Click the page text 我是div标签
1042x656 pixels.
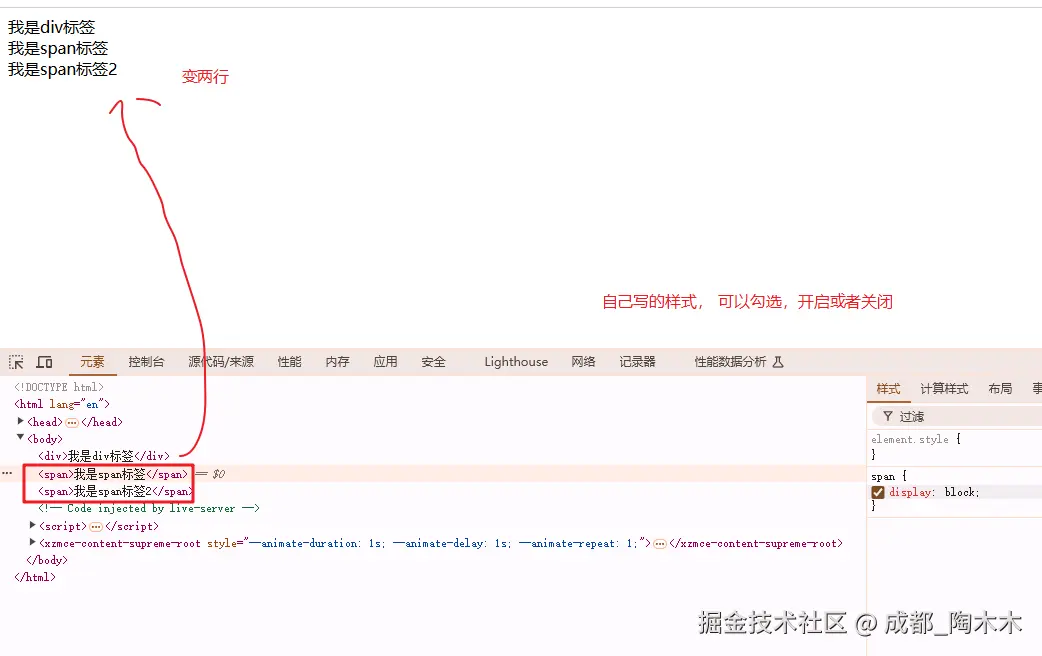pos(52,27)
